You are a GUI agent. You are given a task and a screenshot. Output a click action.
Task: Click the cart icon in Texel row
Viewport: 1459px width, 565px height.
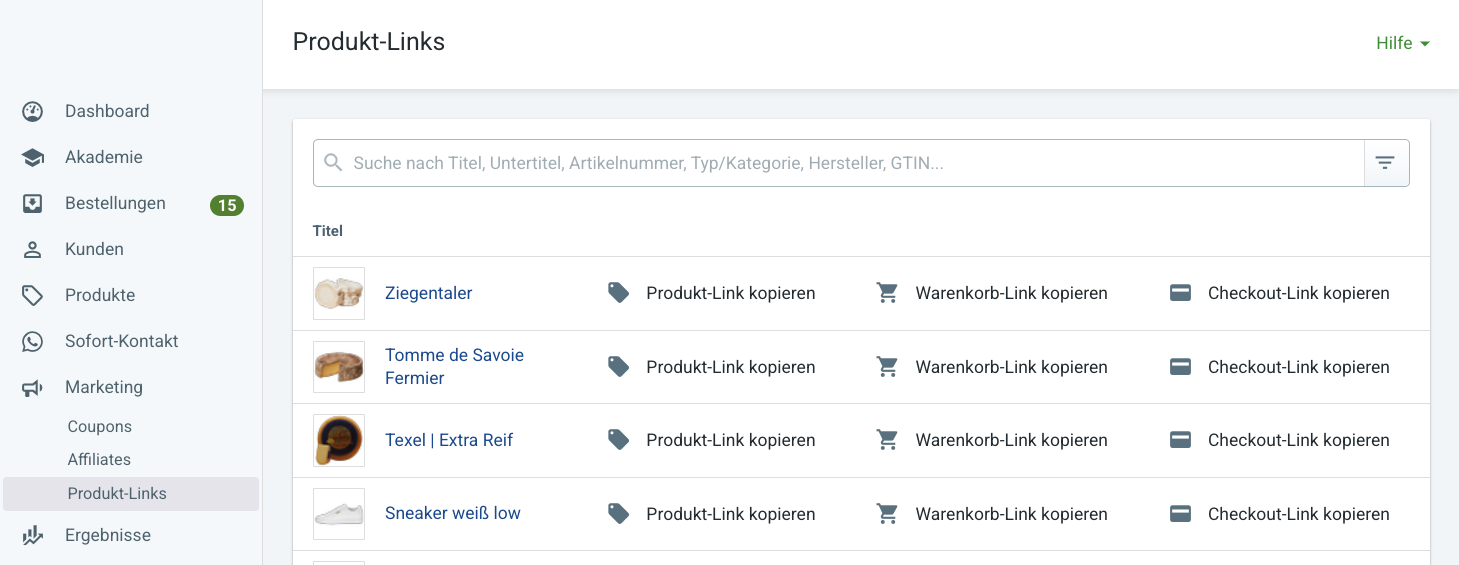(887, 440)
